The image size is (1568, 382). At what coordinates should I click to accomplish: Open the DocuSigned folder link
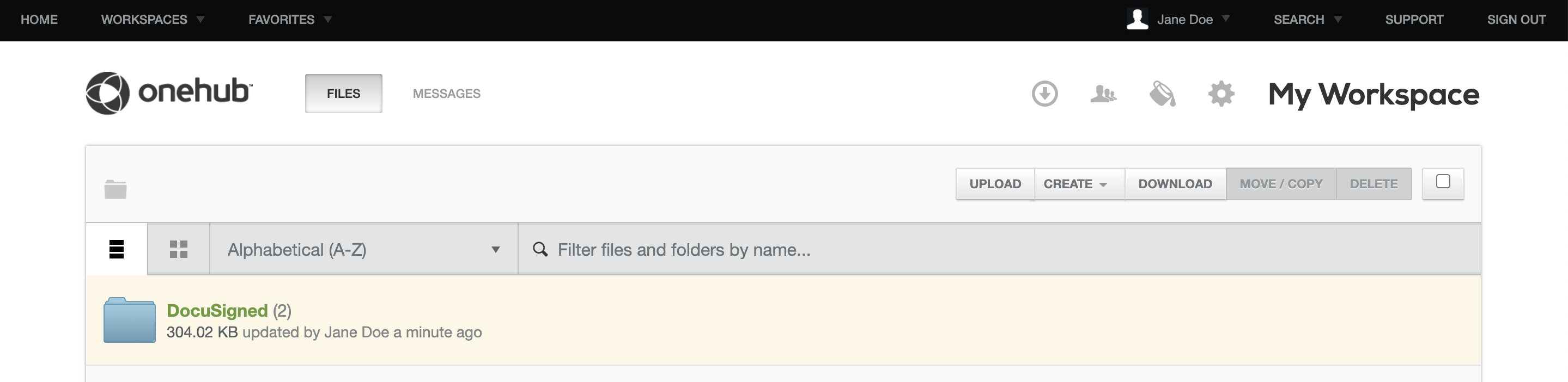[217, 311]
